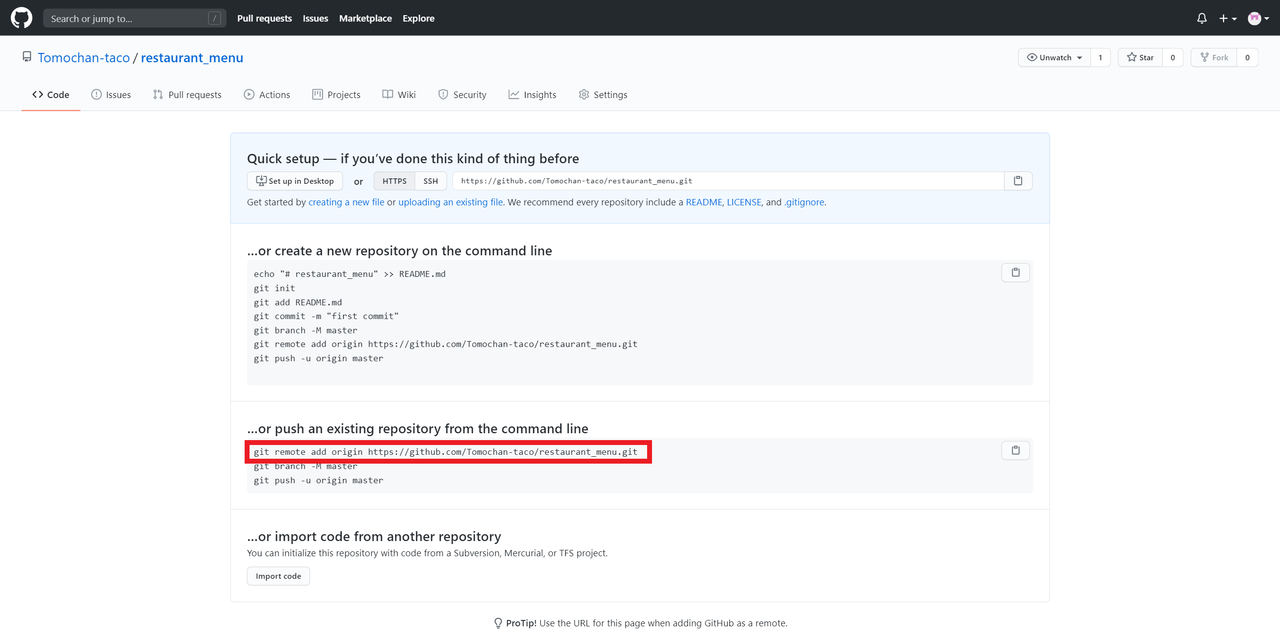This screenshot has width=1280, height=643.
Task: Switch to the repository Issues tab
Action: pos(111,95)
